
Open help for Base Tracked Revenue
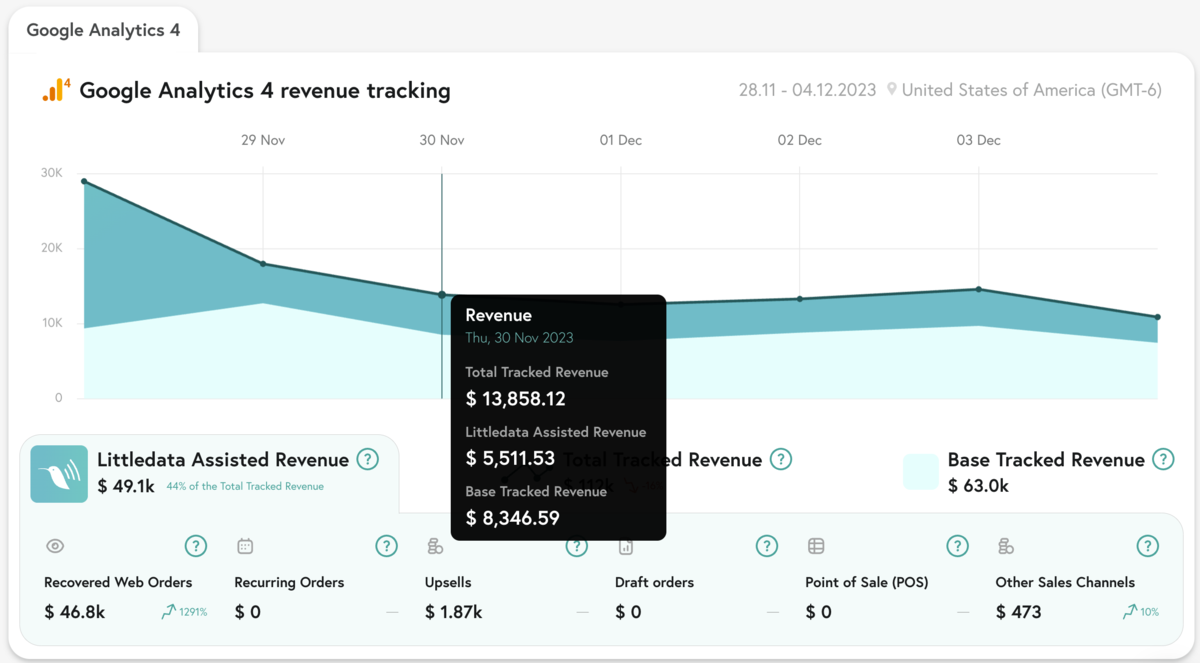pyautogui.click(x=1163, y=459)
